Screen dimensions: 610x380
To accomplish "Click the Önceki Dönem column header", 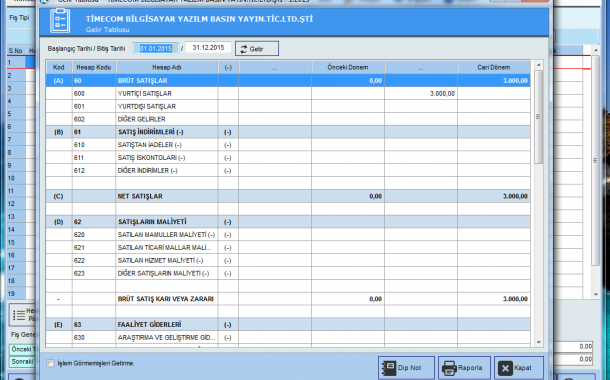I will coord(348,67).
